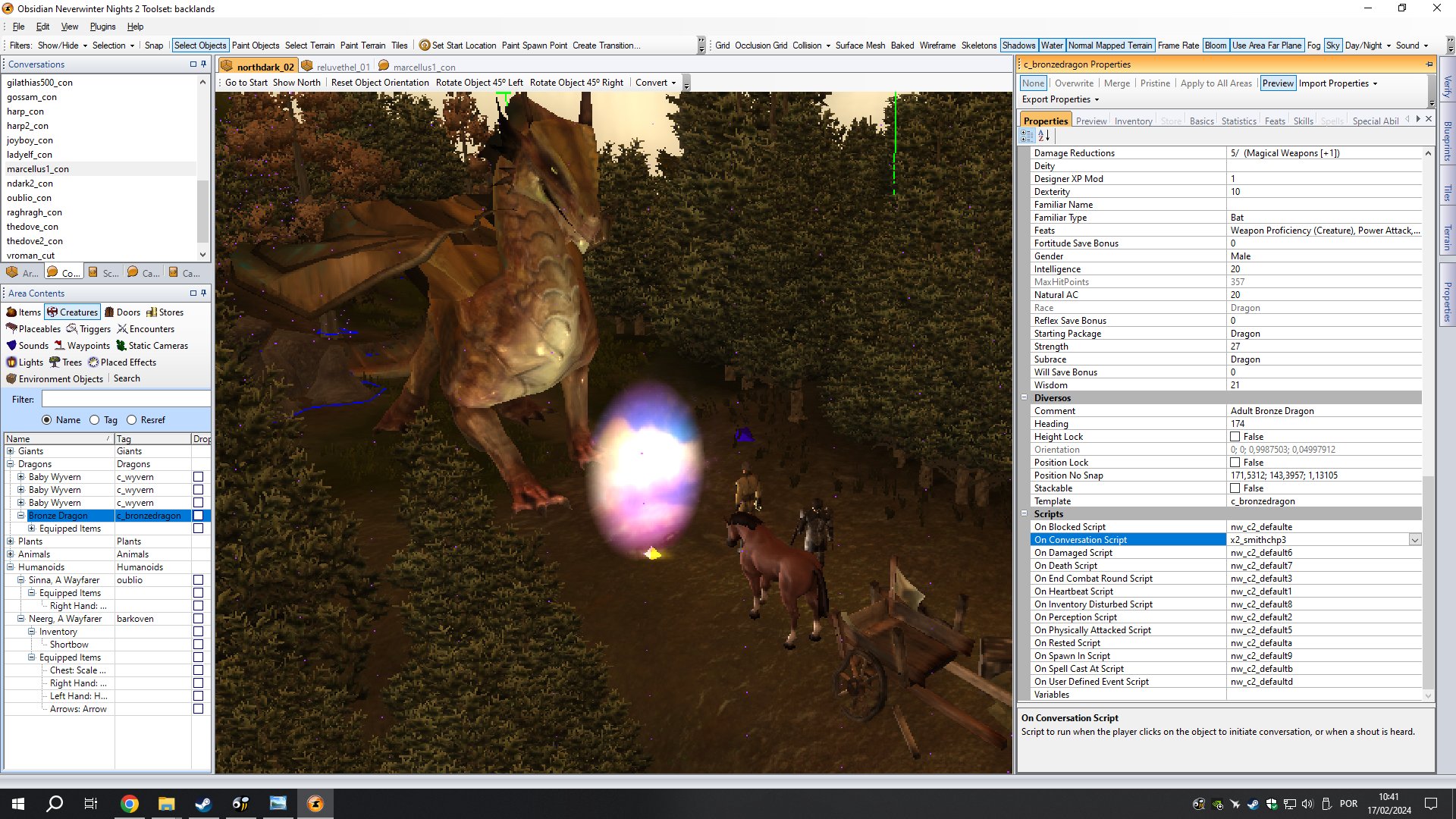Switch property grid to categorized view
Screen dimensions: 1456x819
tap(1027, 136)
